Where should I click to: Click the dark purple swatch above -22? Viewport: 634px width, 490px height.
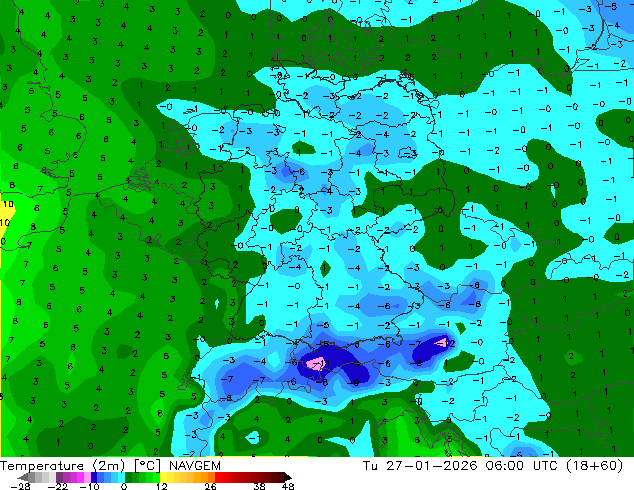coord(60,477)
